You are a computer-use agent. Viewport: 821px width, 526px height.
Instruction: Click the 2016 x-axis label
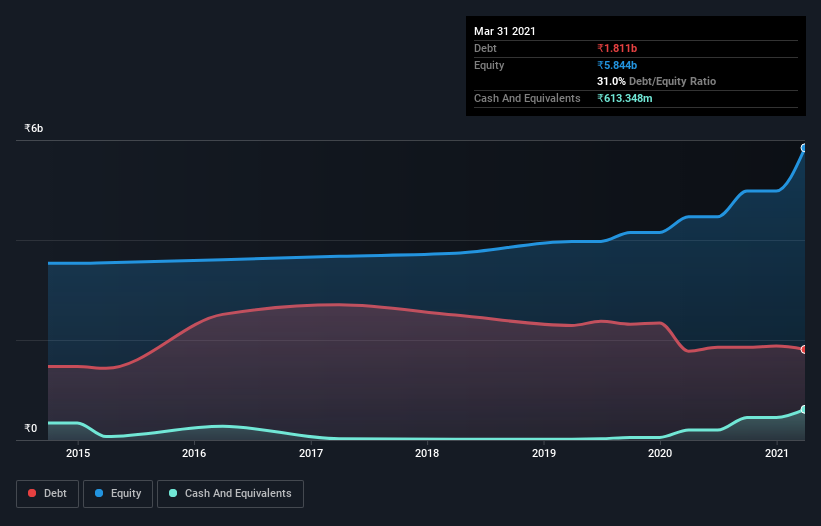[194, 453]
